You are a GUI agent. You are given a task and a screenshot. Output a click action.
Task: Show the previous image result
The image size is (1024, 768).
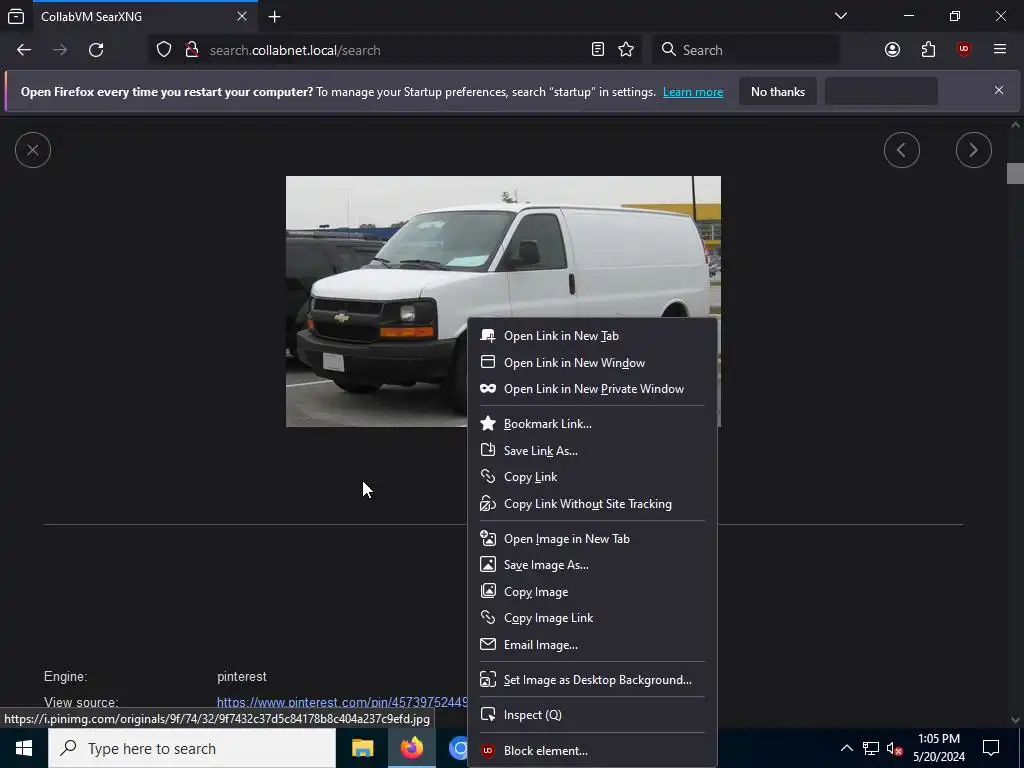pos(902,150)
